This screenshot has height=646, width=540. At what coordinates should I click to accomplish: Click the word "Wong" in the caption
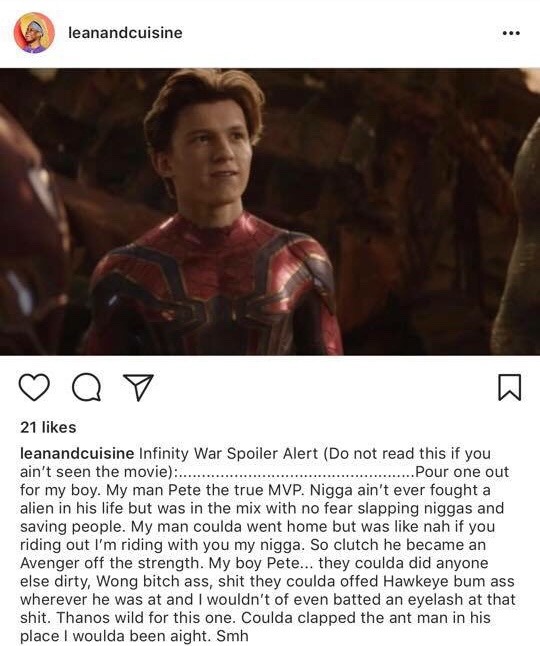point(117,581)
